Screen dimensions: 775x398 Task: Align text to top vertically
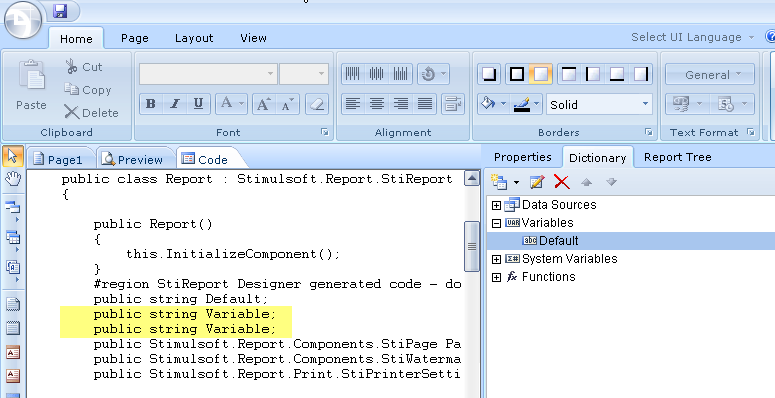click(352, 74)
